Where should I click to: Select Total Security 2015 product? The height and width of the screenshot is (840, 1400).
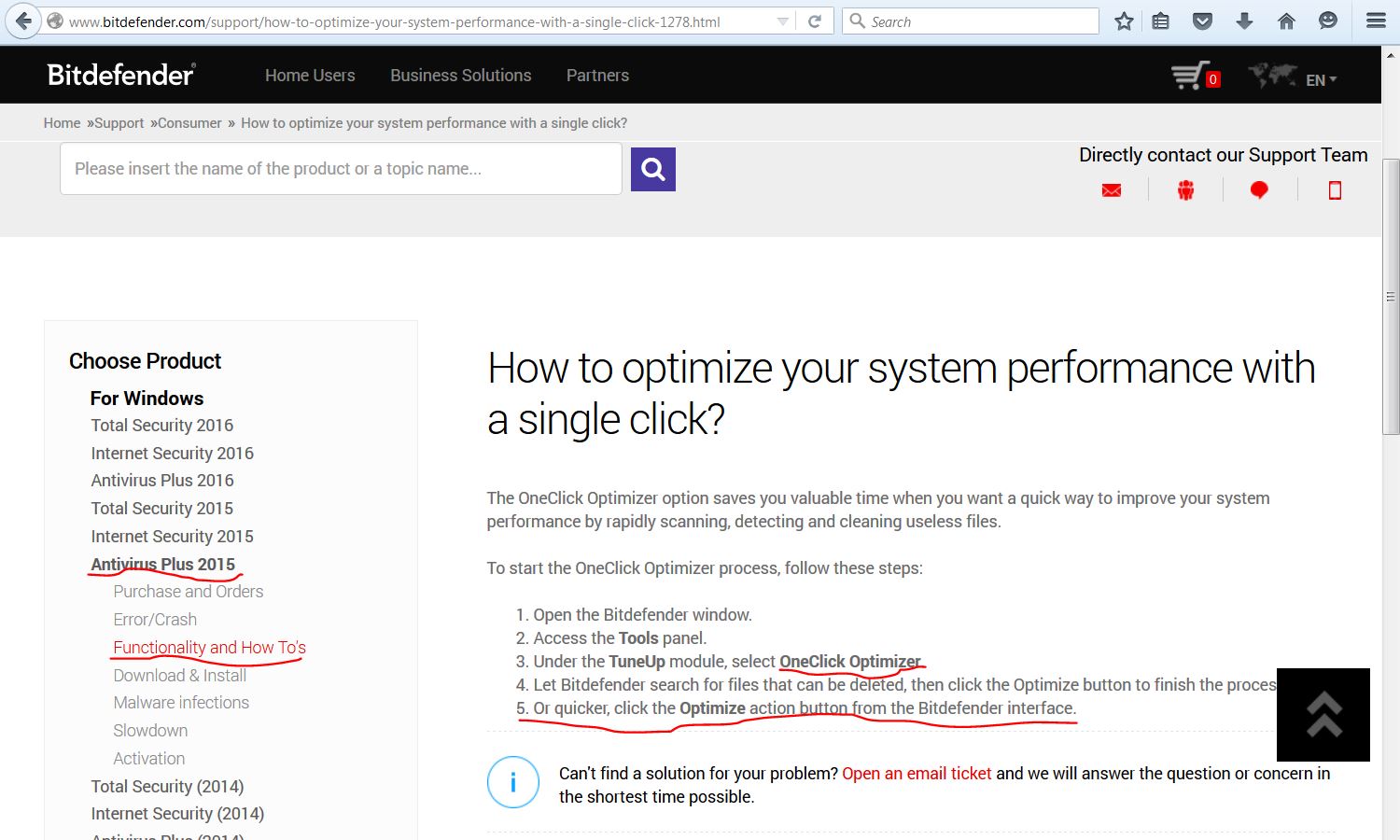[x=162, y=509]
